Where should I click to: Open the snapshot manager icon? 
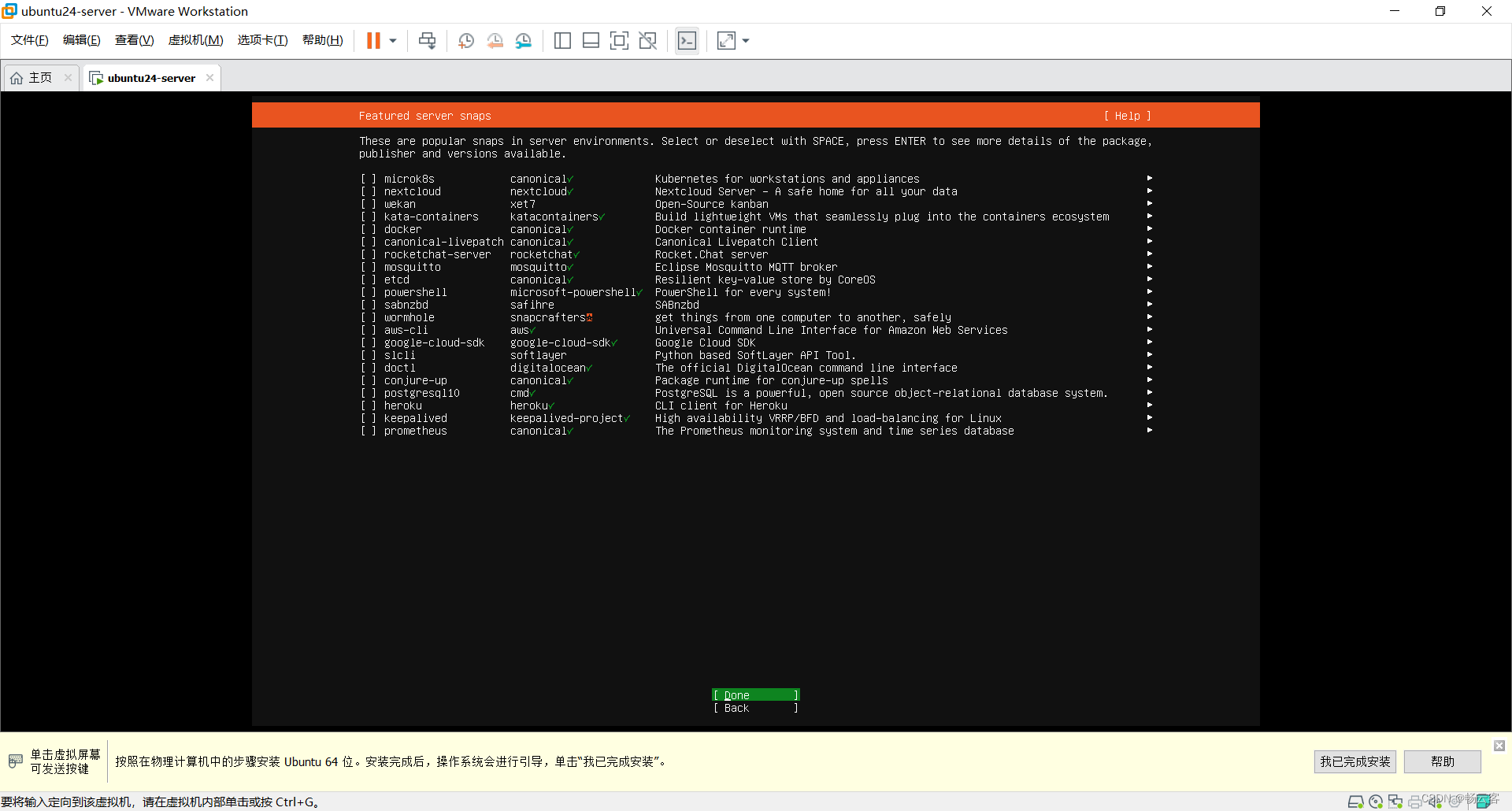click(x=524, y=41)
